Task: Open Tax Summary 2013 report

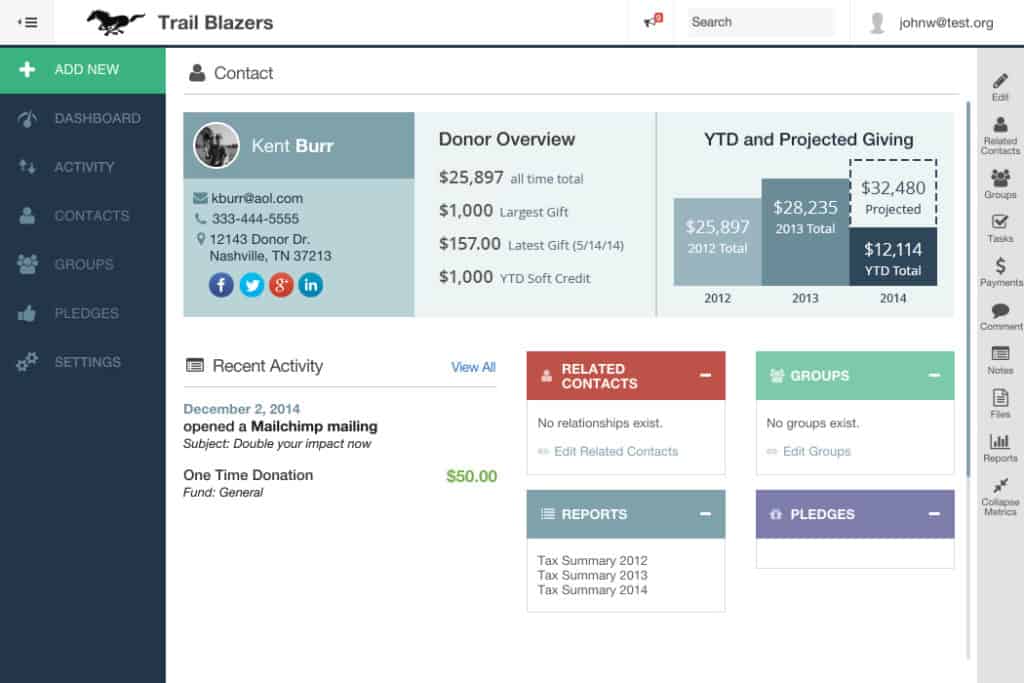Action: (x=592, y=575)
